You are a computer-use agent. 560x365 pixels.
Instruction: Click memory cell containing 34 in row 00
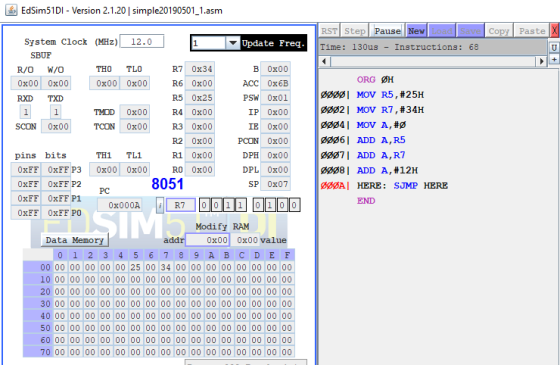[x=166, y=267]
